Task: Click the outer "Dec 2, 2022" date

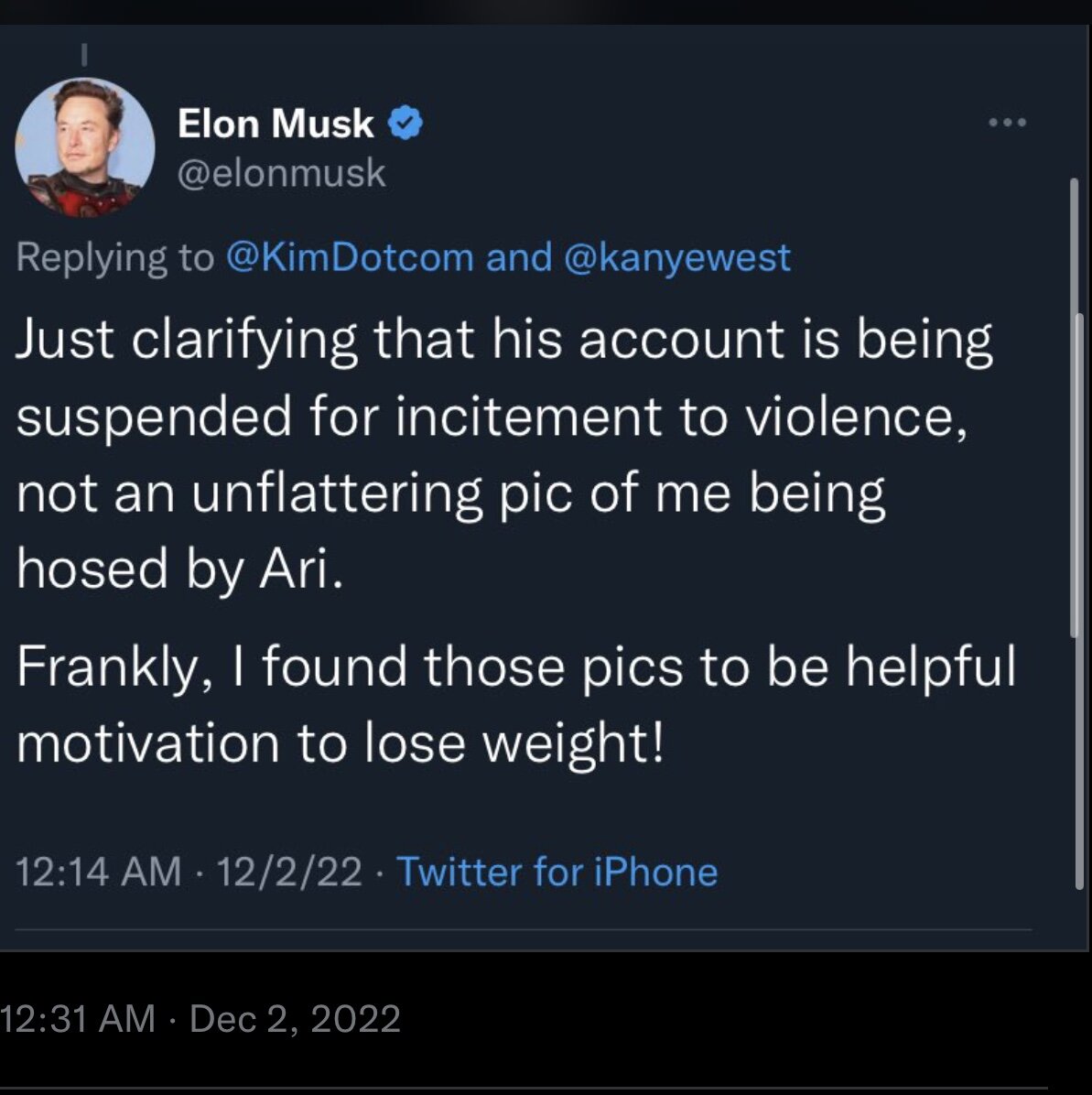Action: pos(295,1019)
